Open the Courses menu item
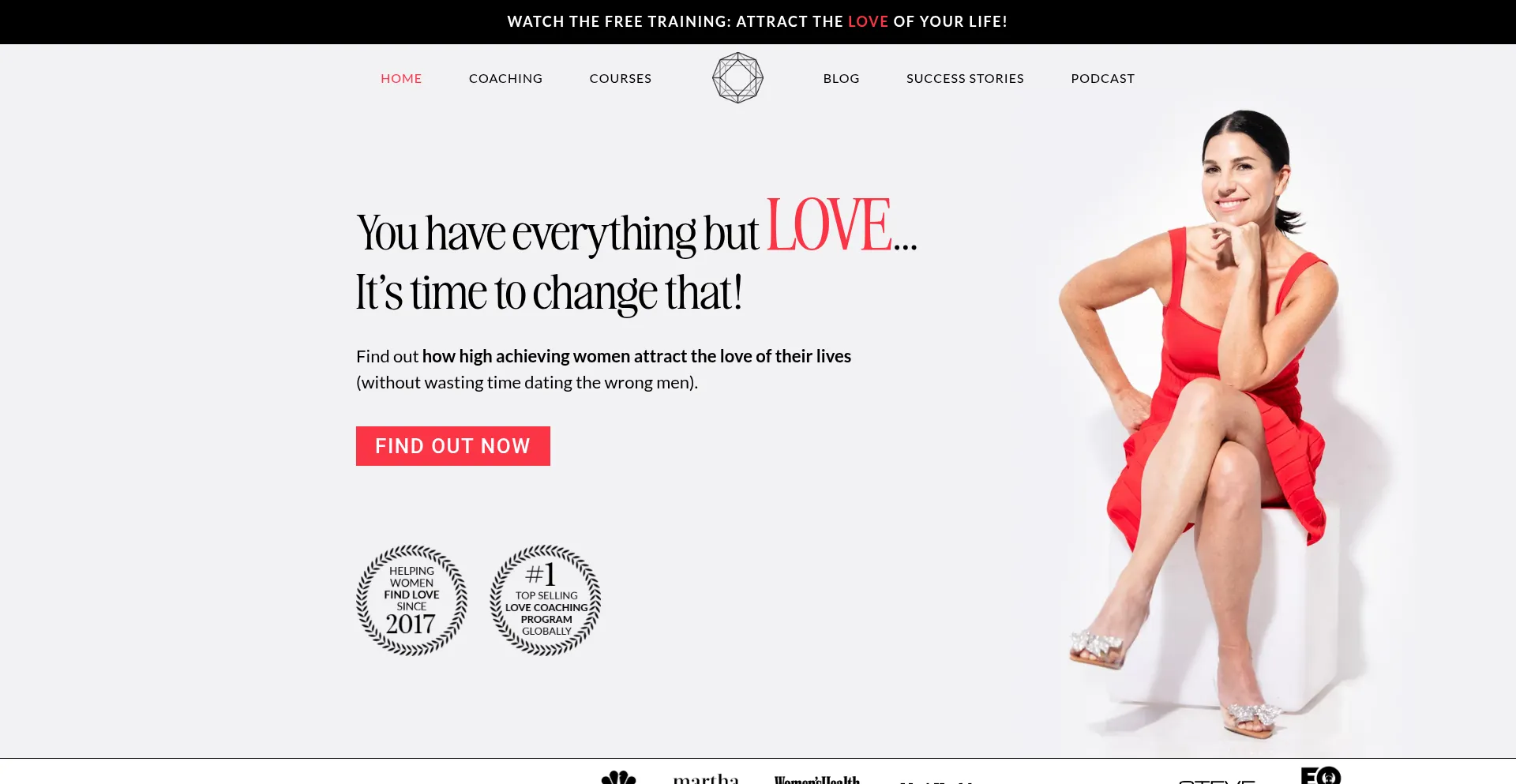The width and height of the screenshot is (1516, 784). [x=621, y=78]
